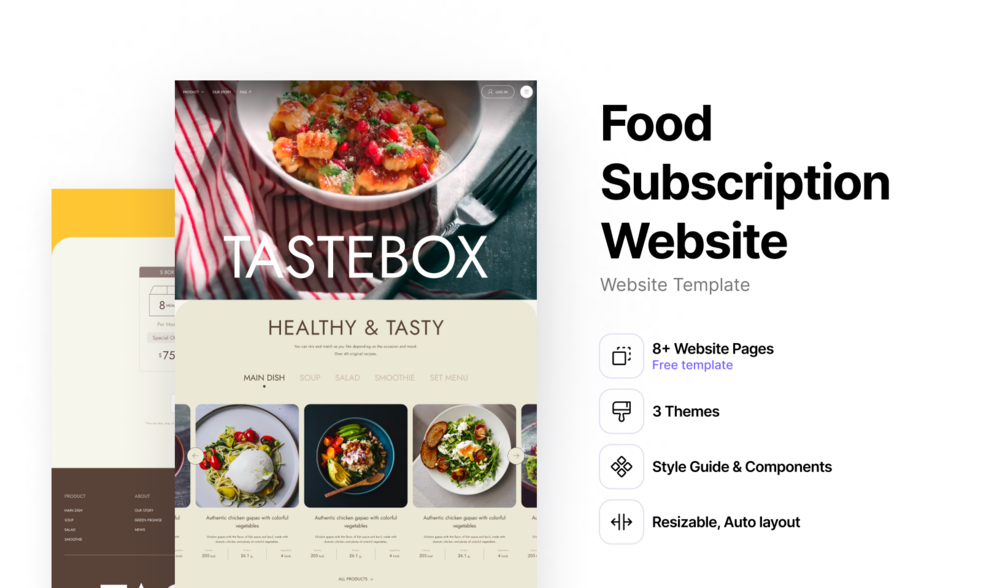The image size is (1005, 588).
Task: Click the website pages frame icon
Action: [x=622, y=356]
